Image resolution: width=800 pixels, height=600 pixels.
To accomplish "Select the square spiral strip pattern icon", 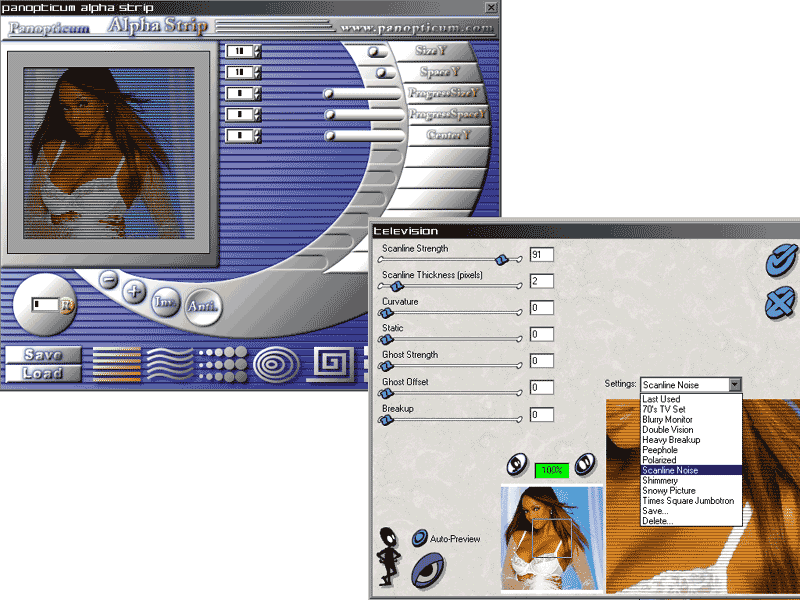I will [330, 364].
